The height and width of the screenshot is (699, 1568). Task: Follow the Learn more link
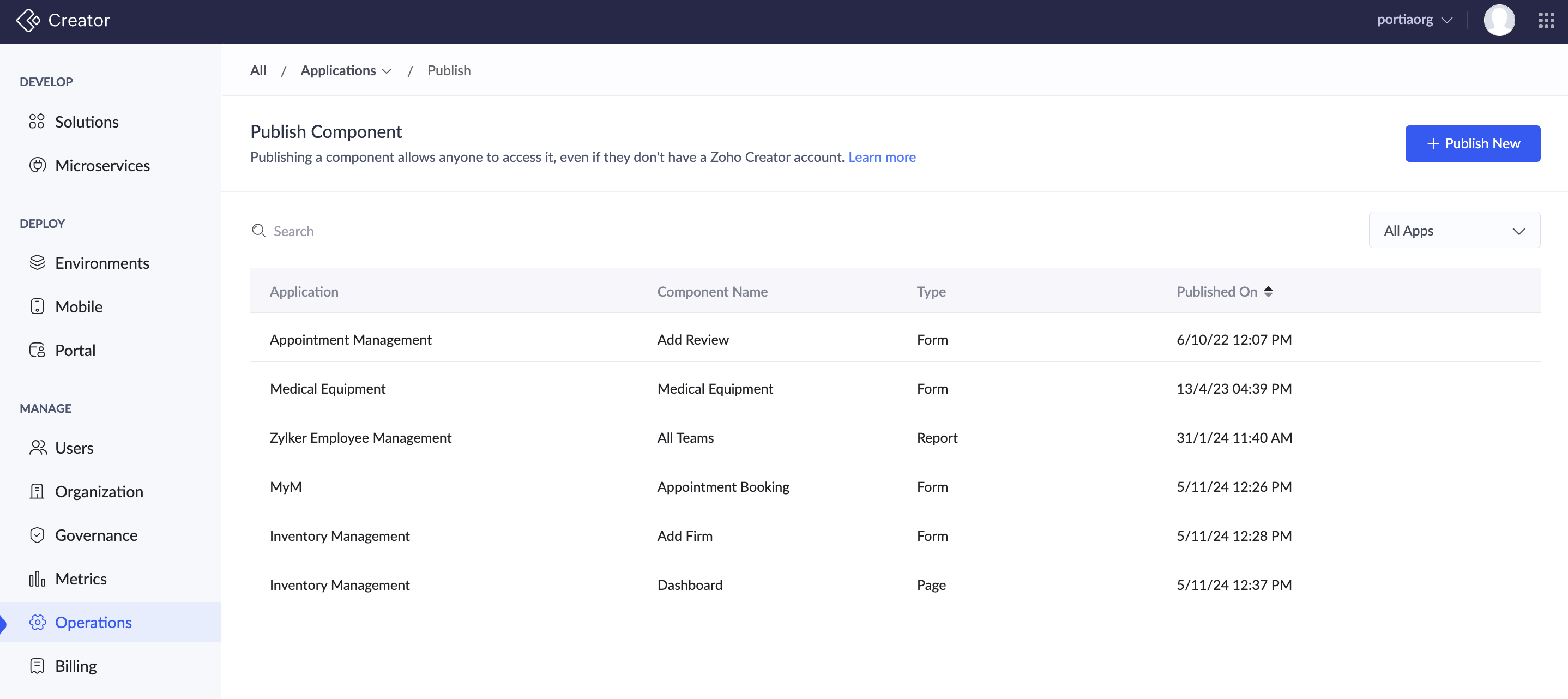(x=882, y=157)
